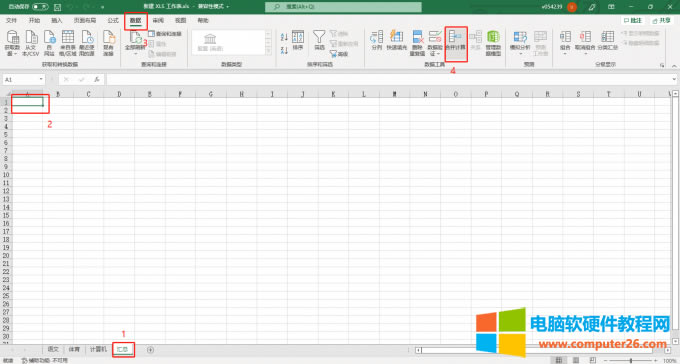This screenshot has height=364, width=680.
Task: Open the Formulas (公式) ribbon tab
Action: pyautogui.click(x=113, y=20)
